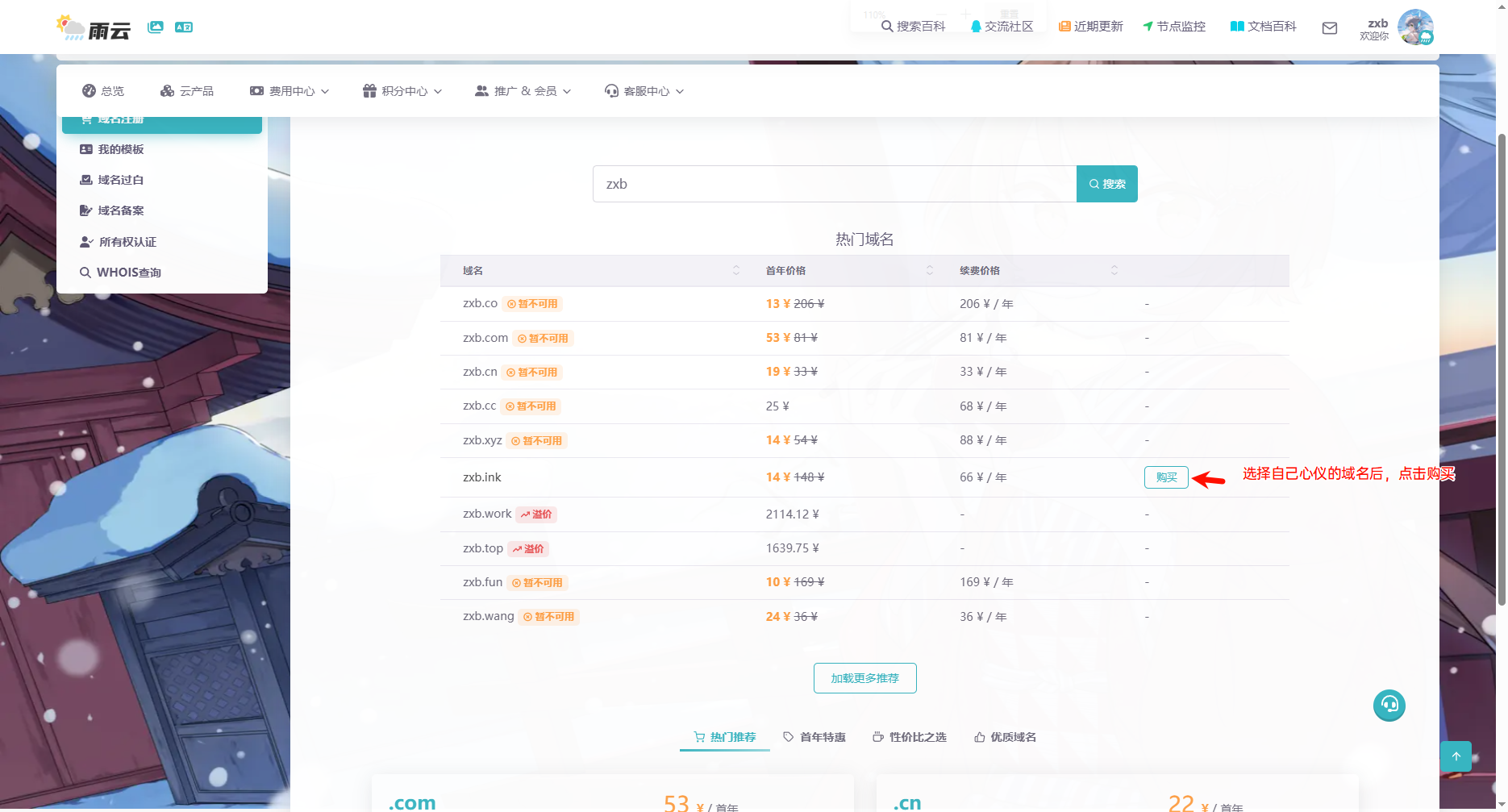This screenshot has width=1508, height=812.
Task: Open 节点监控 node monitoring link
Action: 1174,27
